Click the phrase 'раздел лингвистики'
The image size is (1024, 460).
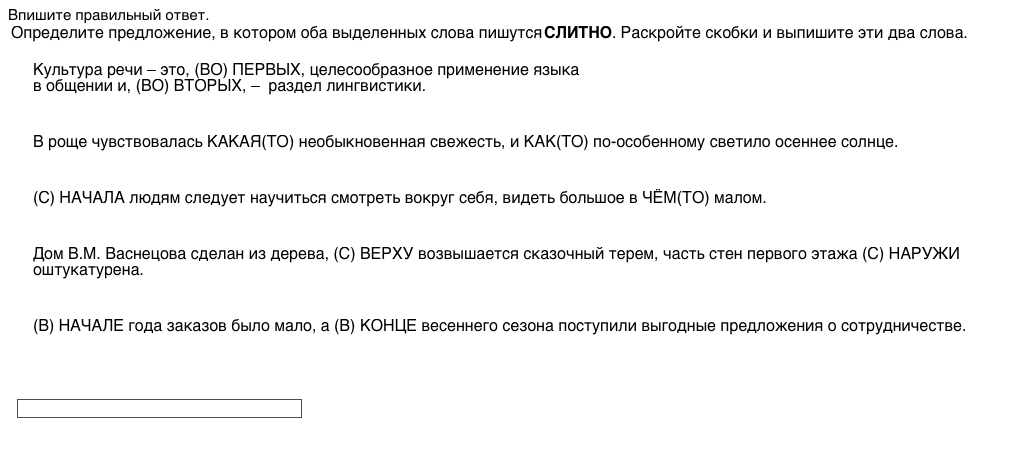pos(347,86)
